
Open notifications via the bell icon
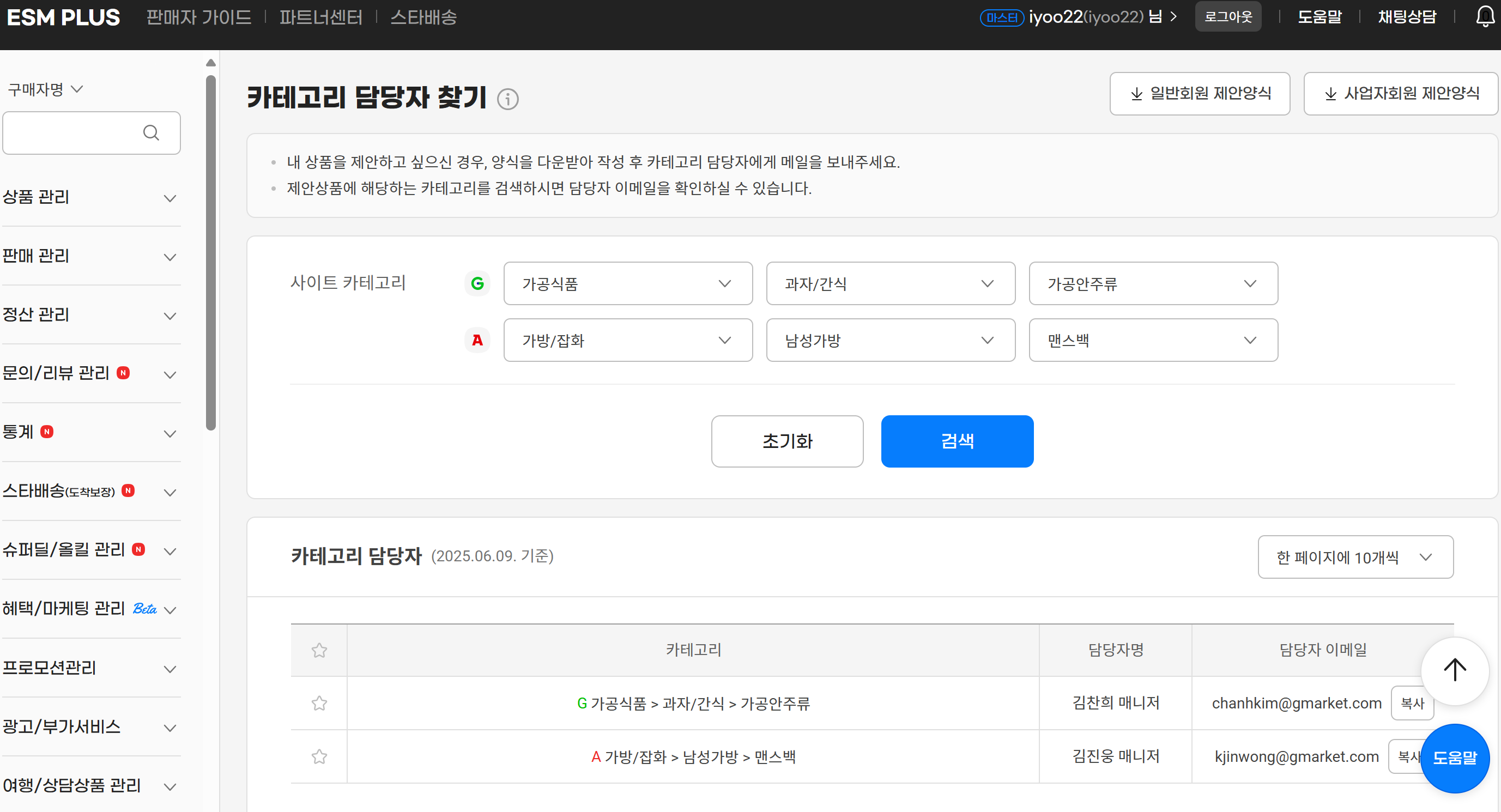pyautogui.click(x=1484, y=17)
